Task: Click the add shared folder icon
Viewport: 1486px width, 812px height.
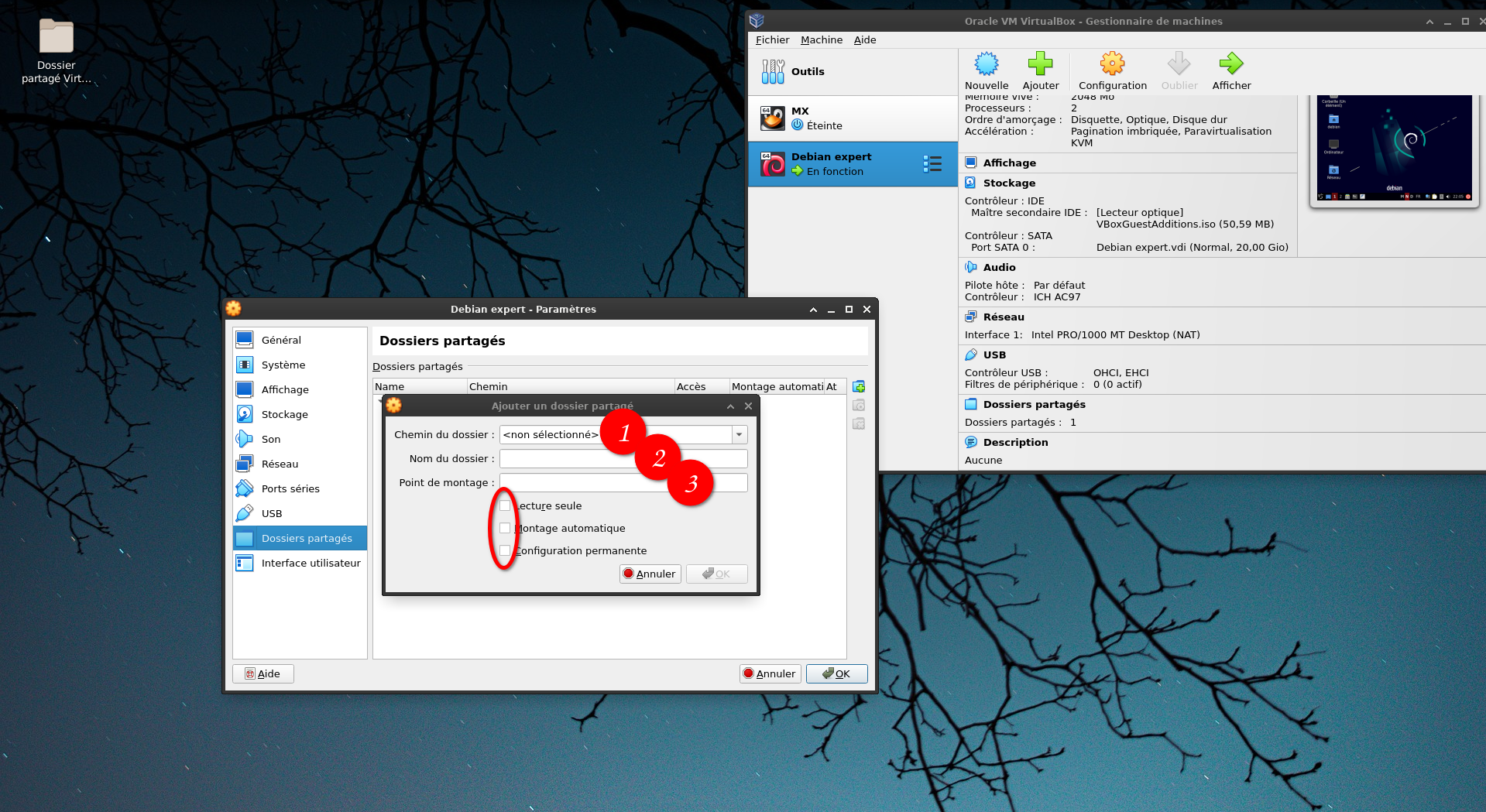Action: pyautogui.click(x=859, y=386)
